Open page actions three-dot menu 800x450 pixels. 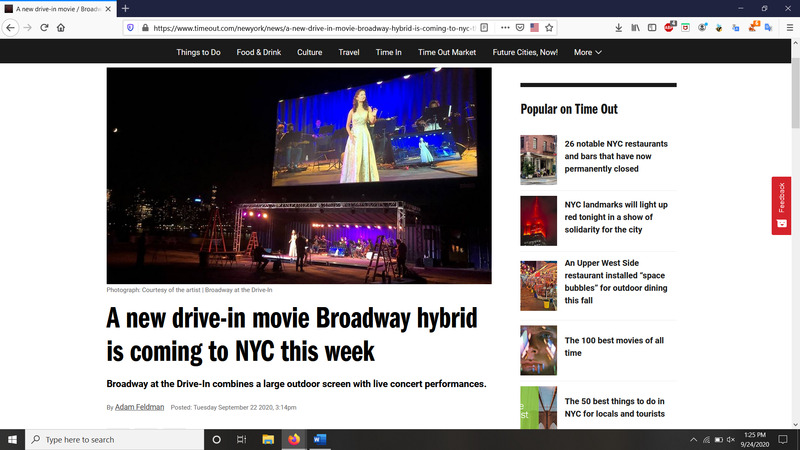tap(504, 27)
